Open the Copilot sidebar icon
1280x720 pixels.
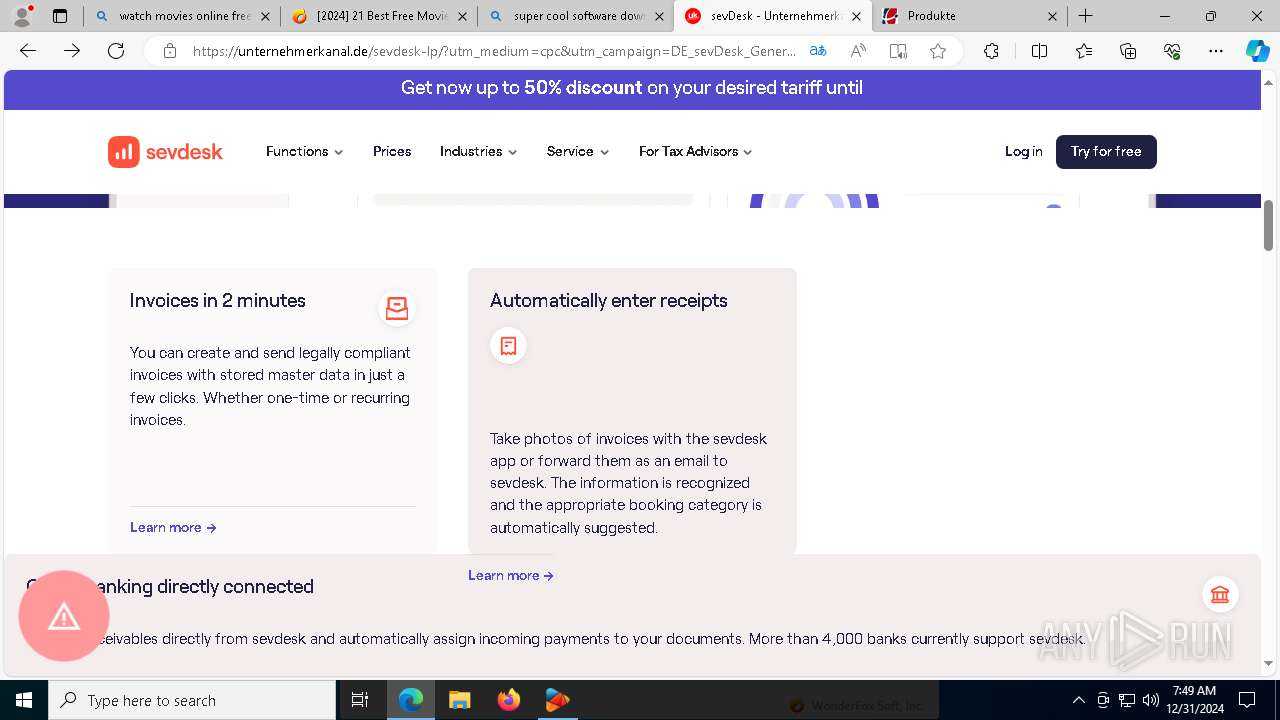(x=1257, y=51)
